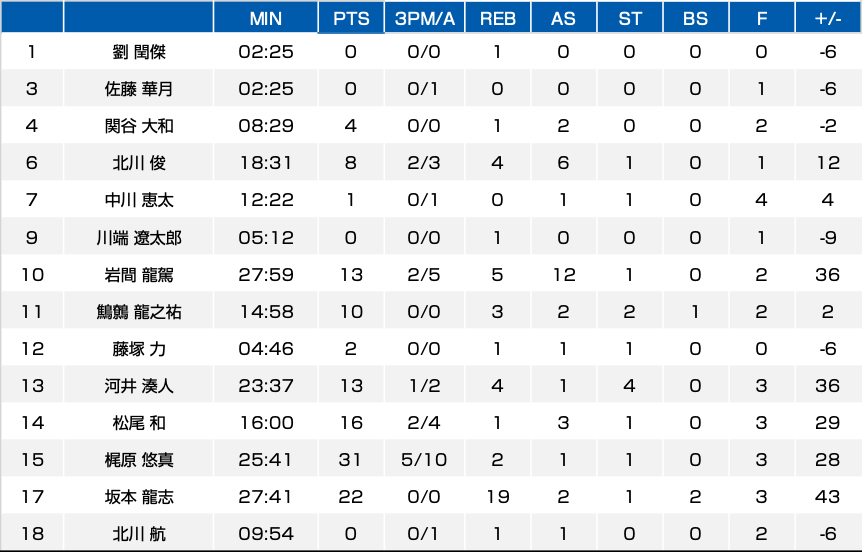The height and width of the screenshot is (552, 862).
Task: Select player name 松尾 和
Action: pyautogui.click(x=139, y=423)
